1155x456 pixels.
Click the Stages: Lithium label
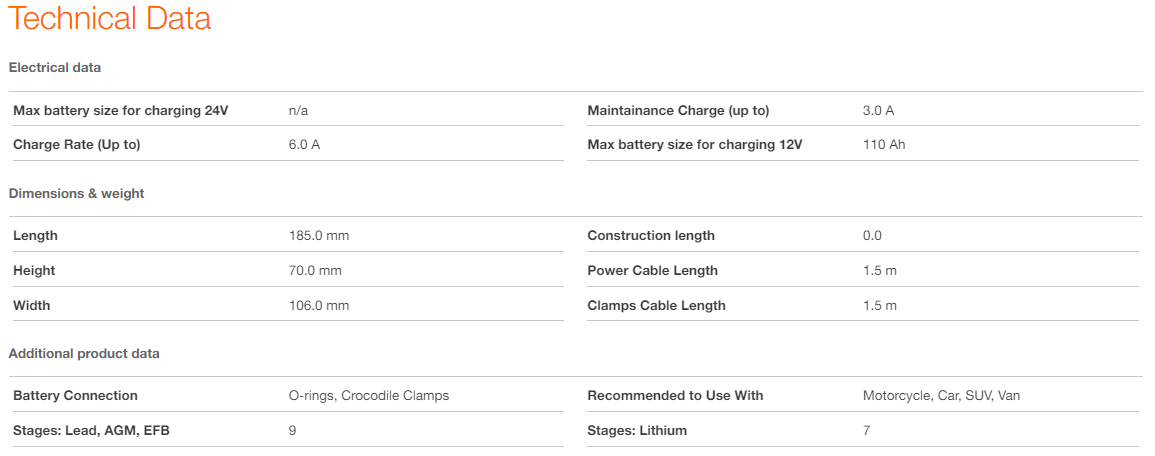(x=637, y=431)
